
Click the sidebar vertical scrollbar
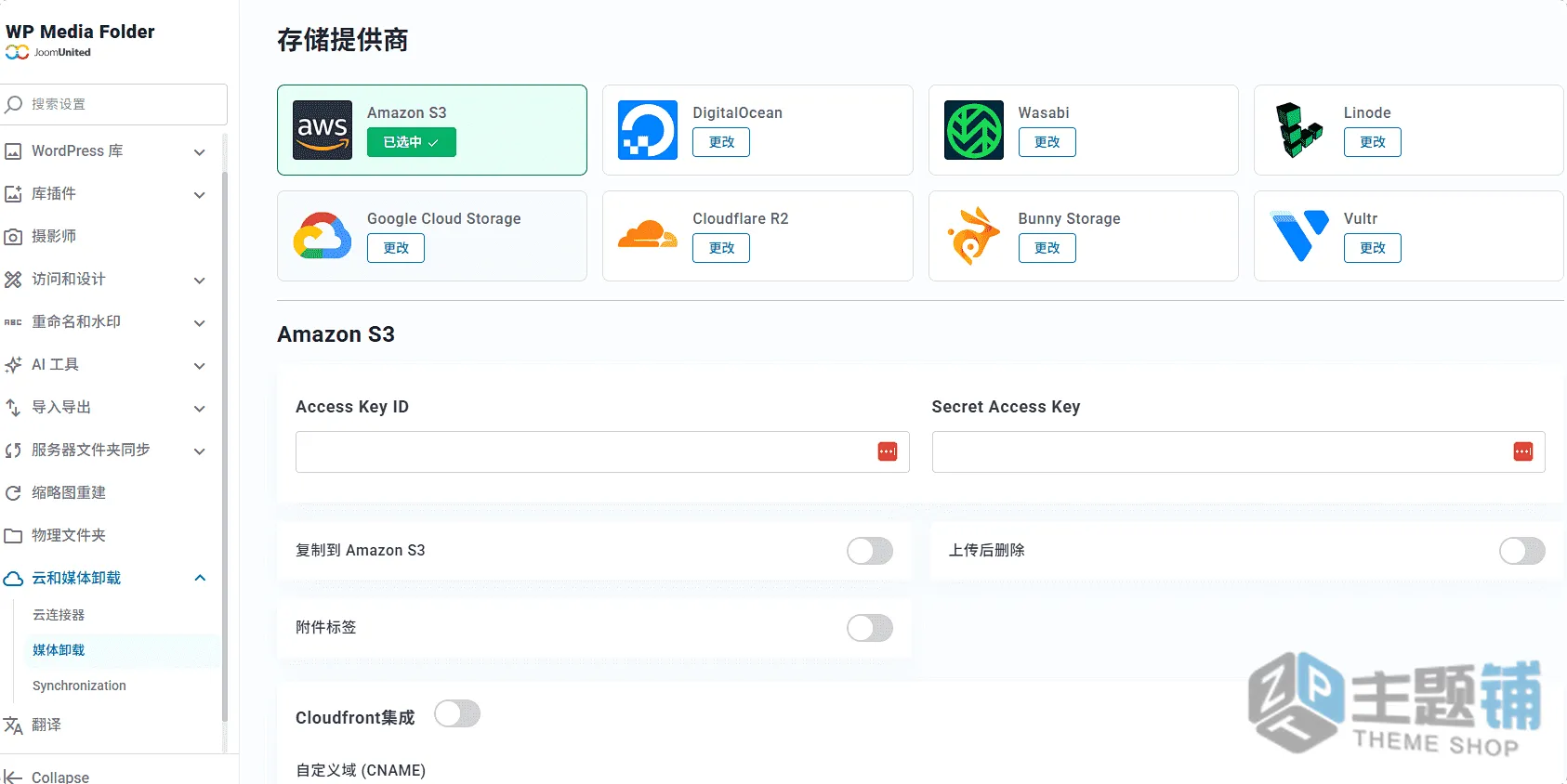[x=225, y=446]
